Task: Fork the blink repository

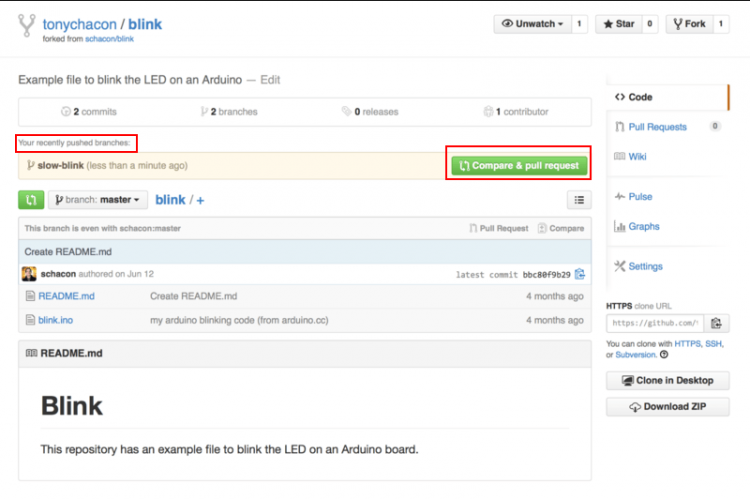Action: click(x=689, y=24)
